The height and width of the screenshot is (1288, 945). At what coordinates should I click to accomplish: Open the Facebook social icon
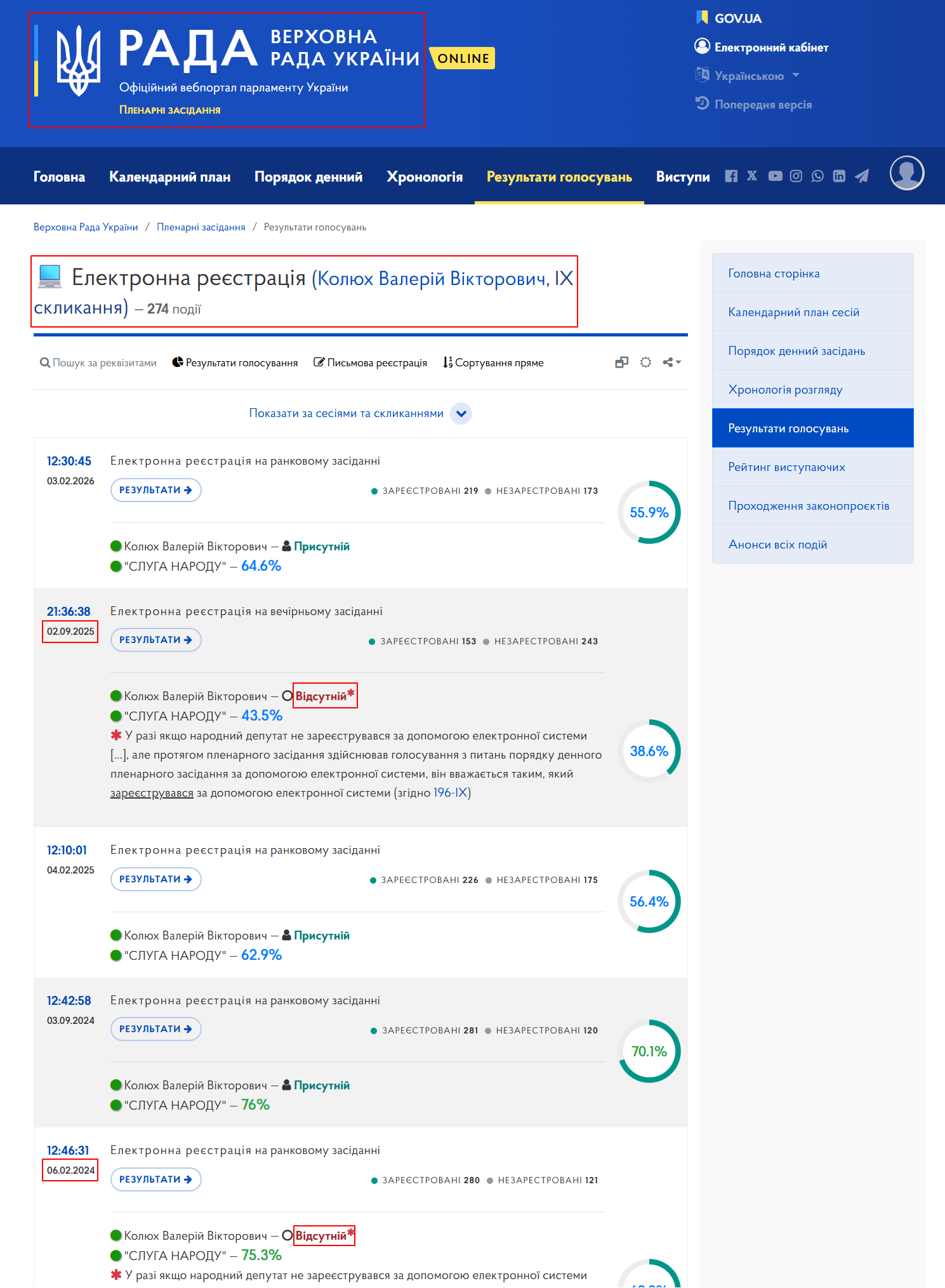click(731, 176)
